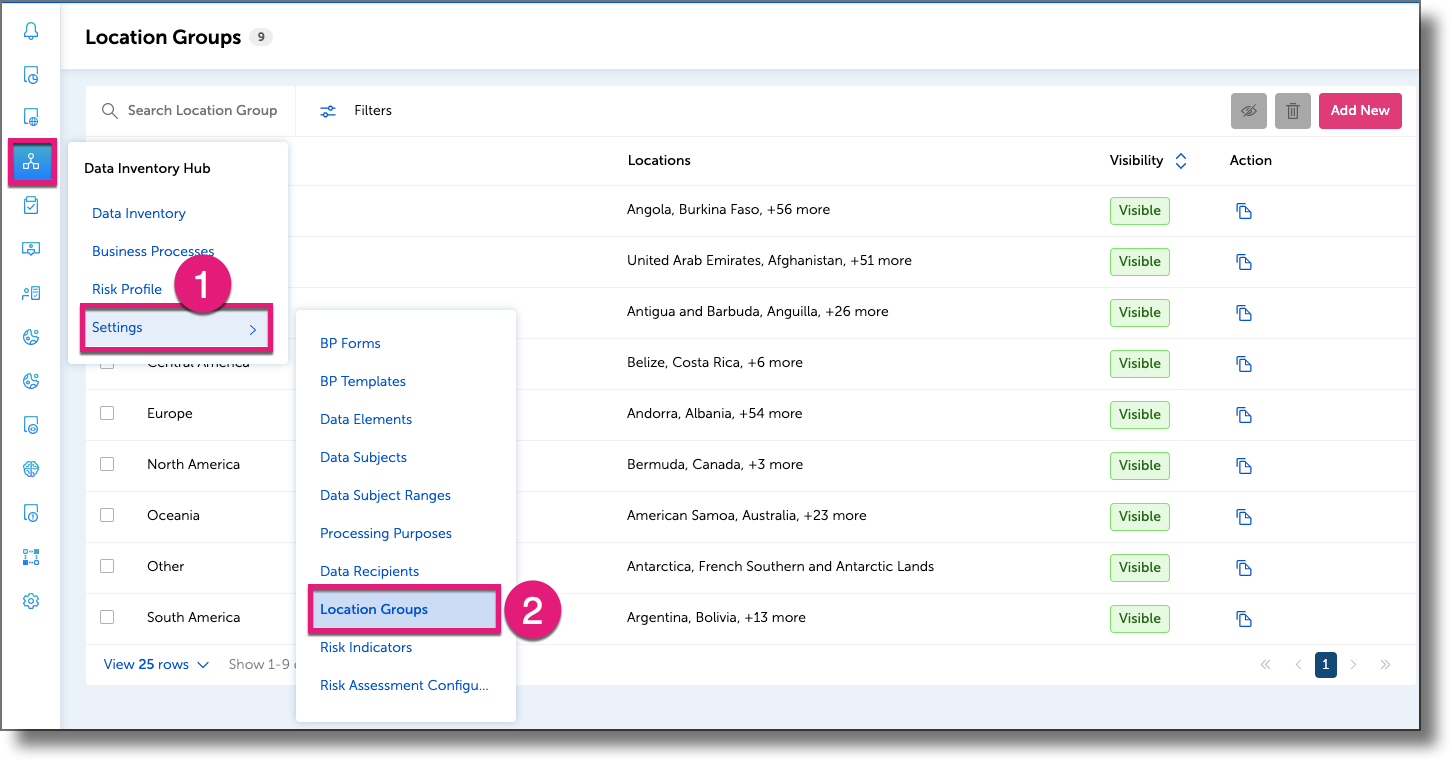Click the trash delete icon in the toolbar
This screenshot has width=1452, height=762.
(1292, 110)
